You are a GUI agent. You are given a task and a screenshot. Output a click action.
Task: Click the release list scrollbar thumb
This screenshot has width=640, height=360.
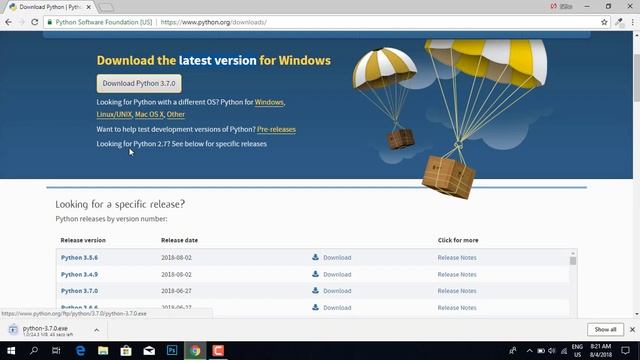coord(573,261)
